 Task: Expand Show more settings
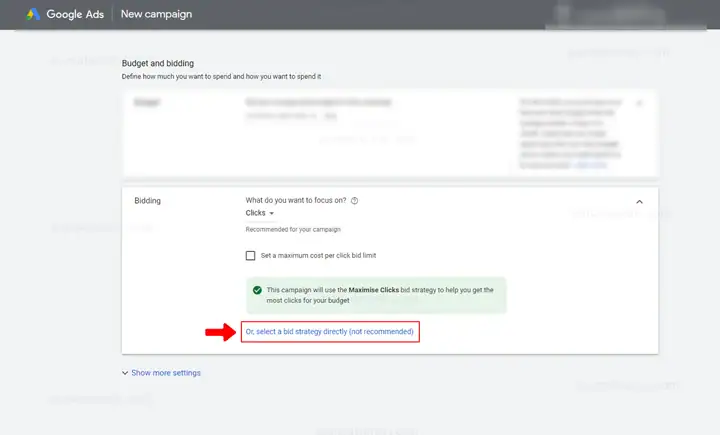[x=166, y=373]
